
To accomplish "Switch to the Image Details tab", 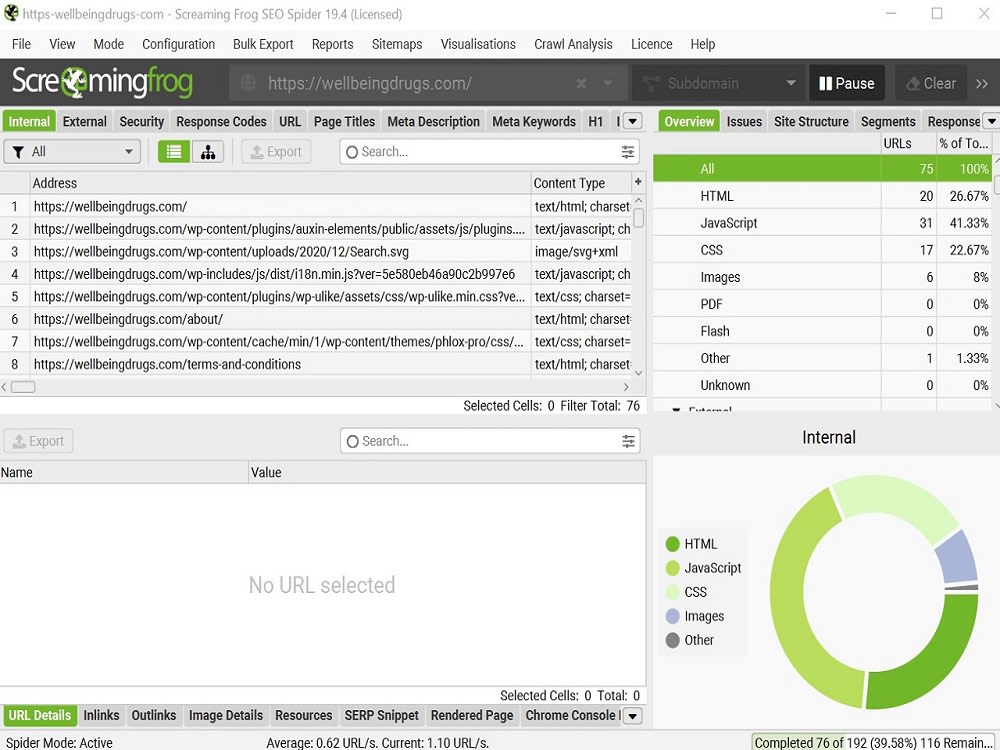I will pyautogui.click(x=226, y=715).
